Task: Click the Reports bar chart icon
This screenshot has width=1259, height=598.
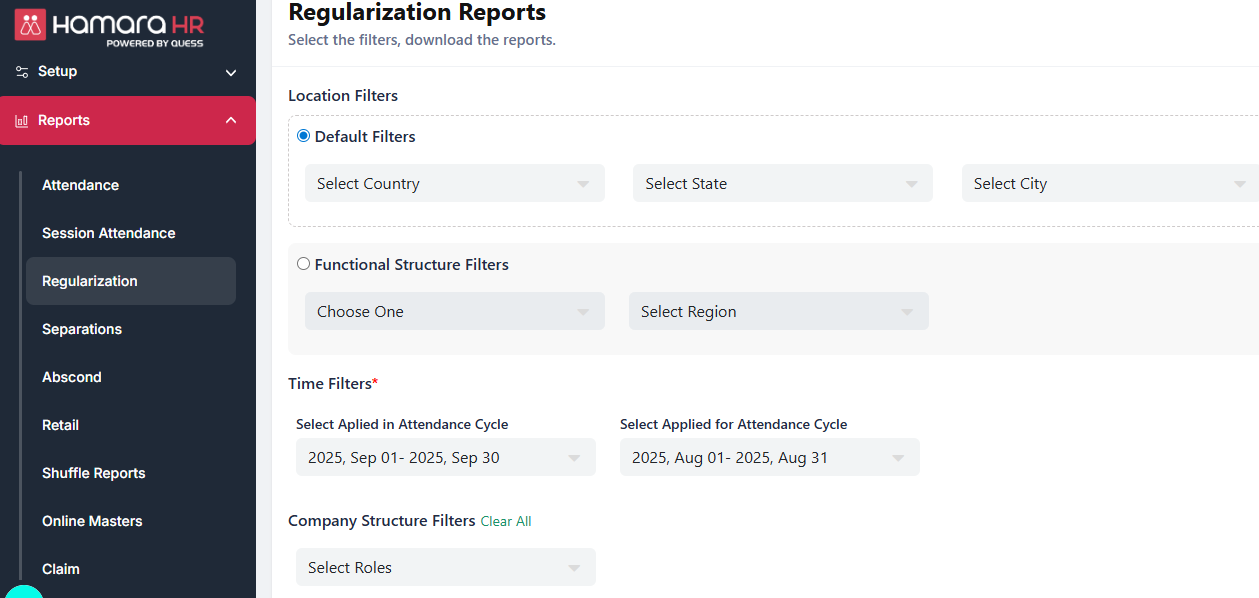Action: pyautogui.click(x=22, y=121)
